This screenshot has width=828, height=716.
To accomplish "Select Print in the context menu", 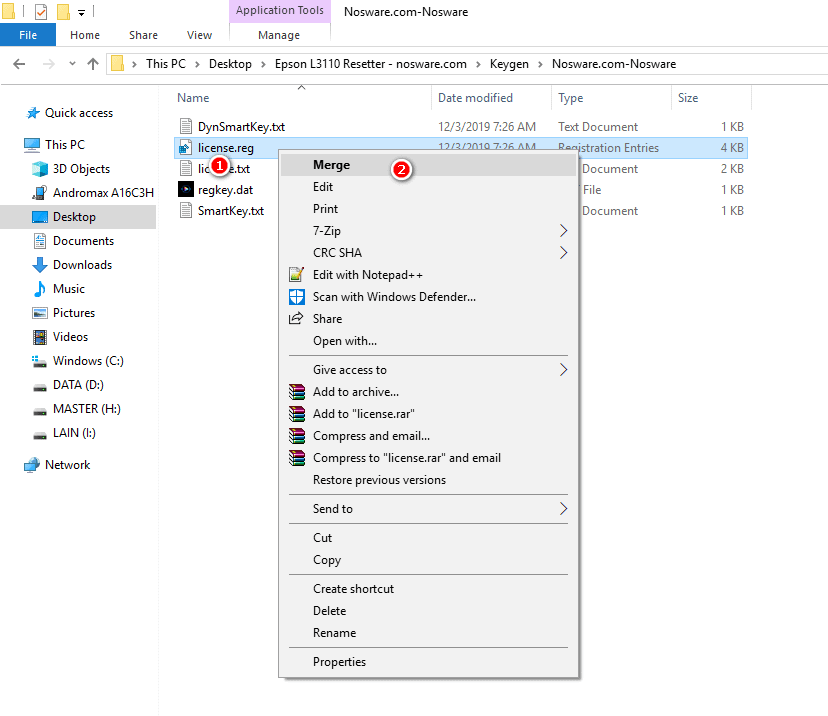I will (428, 209).
